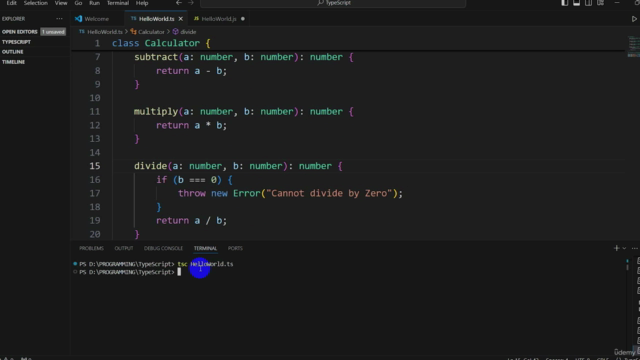Toggle the primary side bar layout icon
This screenshot has width=640, height=360.
tap(564, 3)
